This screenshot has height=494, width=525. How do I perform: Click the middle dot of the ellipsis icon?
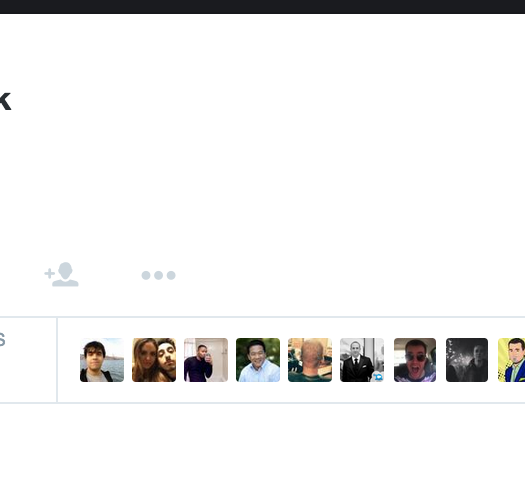158,275
